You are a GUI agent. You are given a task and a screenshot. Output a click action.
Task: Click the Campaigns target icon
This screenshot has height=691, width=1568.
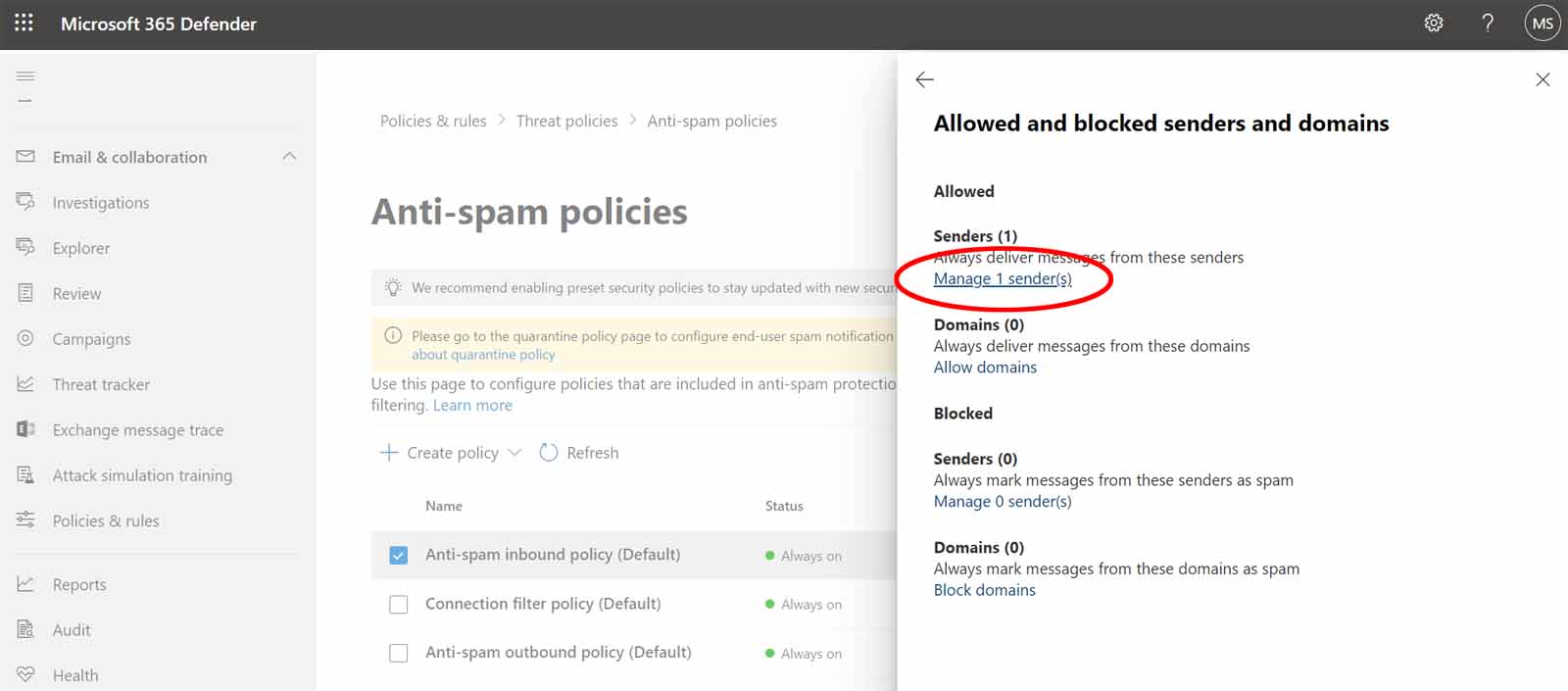25,338
